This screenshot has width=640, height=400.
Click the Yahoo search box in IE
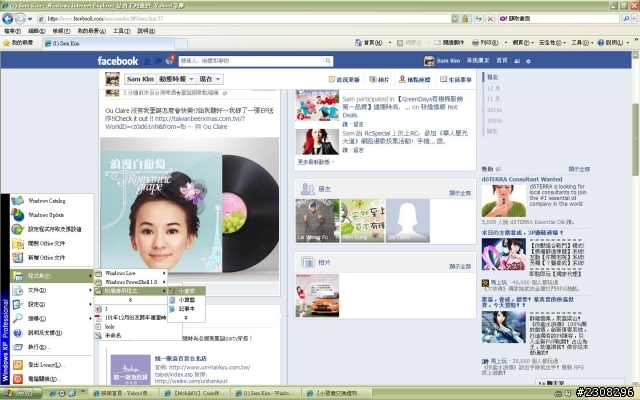558,18
